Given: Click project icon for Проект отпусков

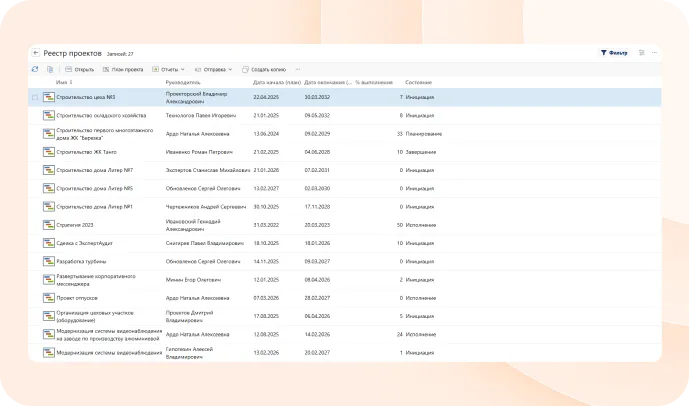Looking at the screenshot, I should click(48, 298).
